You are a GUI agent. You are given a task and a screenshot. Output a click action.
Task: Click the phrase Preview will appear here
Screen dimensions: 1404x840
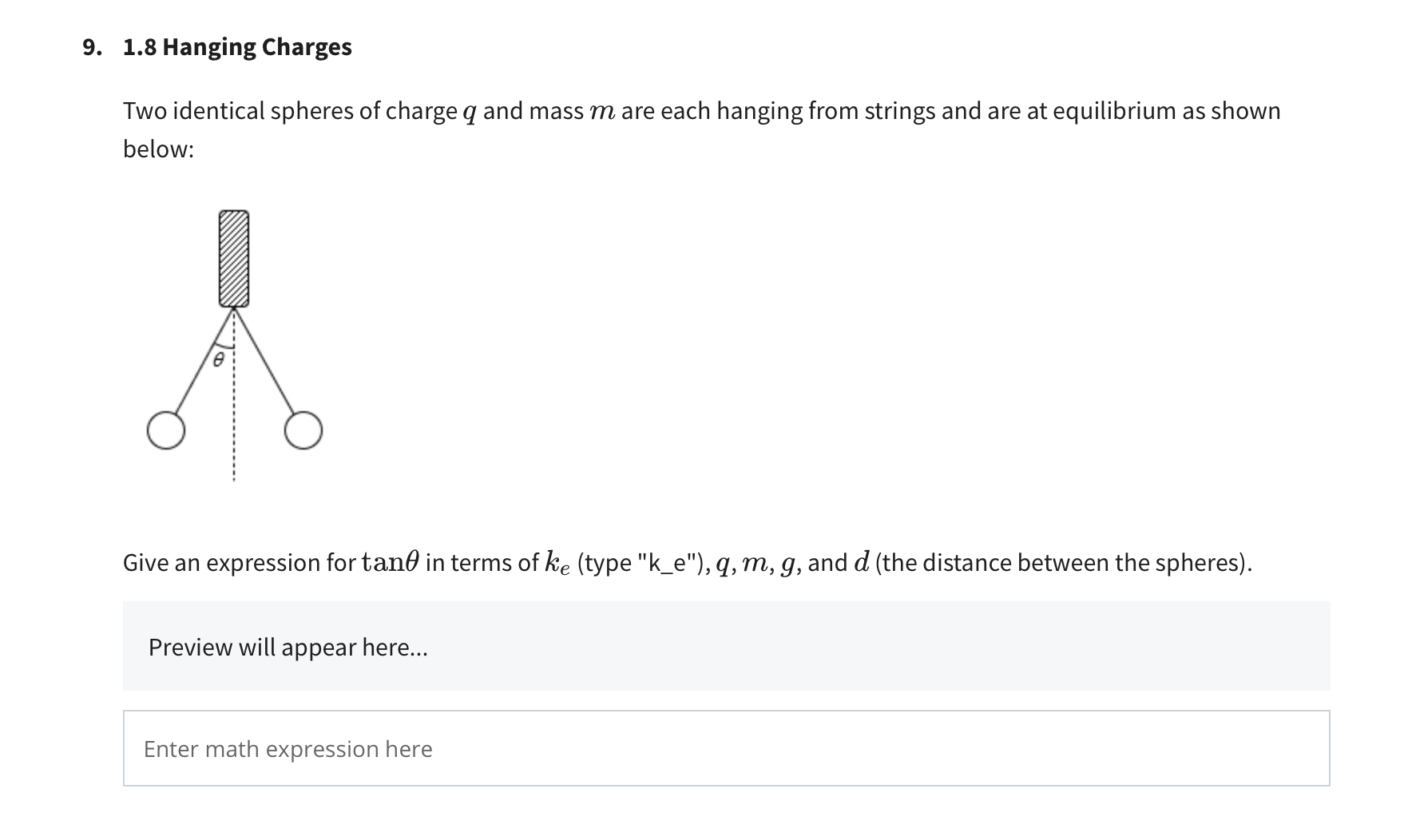pos(288,648)
